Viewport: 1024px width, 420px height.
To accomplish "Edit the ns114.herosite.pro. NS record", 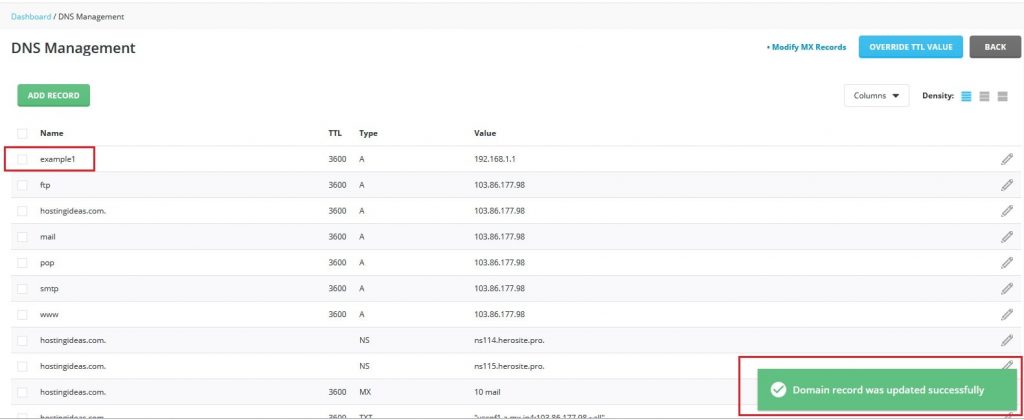I will (1006, 340).
